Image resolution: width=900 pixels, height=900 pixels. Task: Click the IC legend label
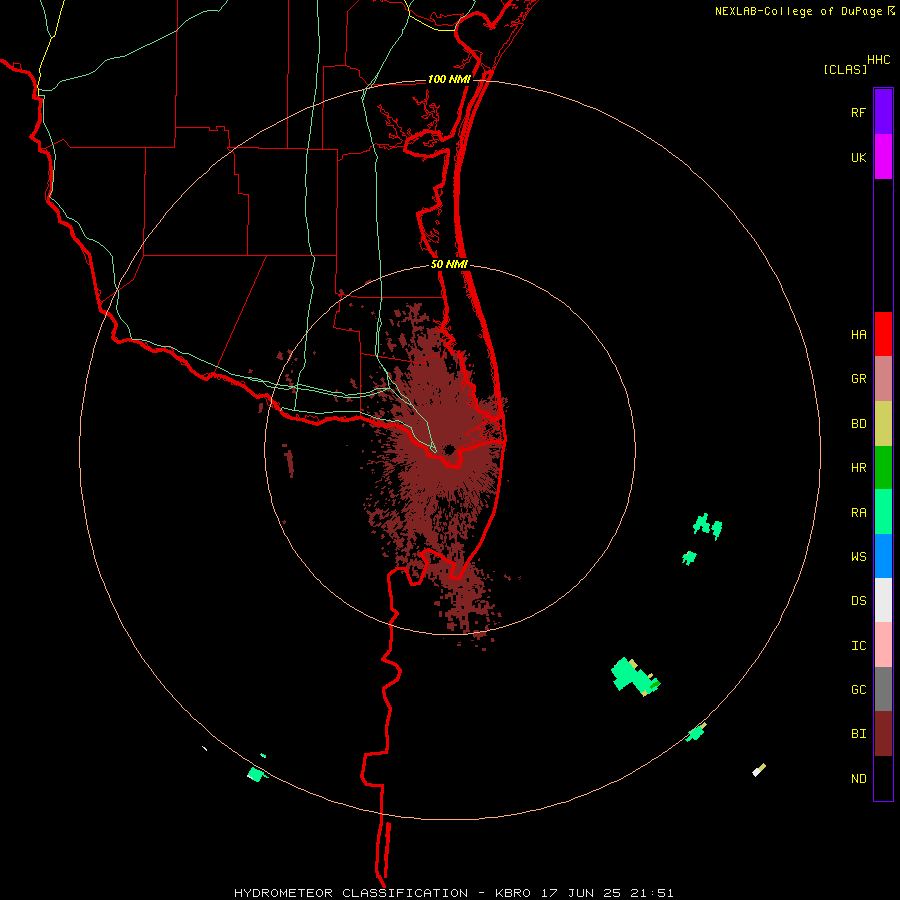[859, 646]
